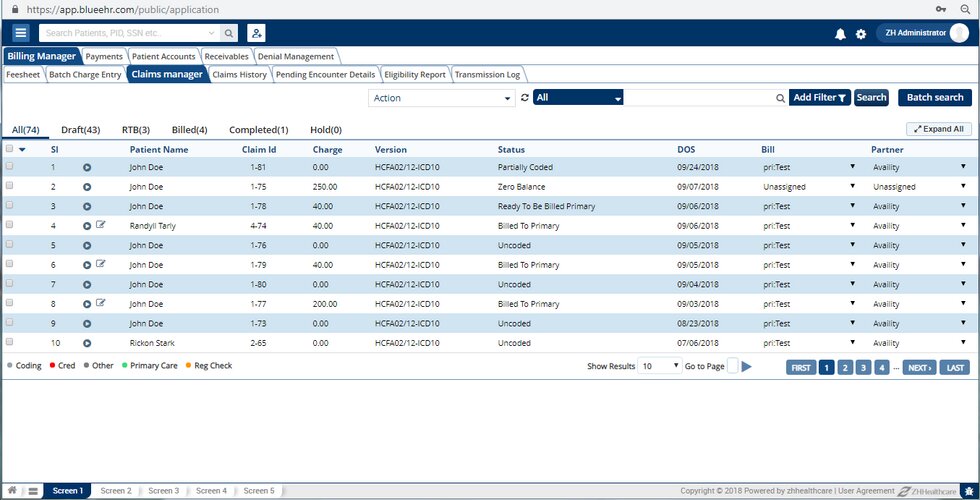
Task: Click the patient search input field
Action: (x=128, y=33)
